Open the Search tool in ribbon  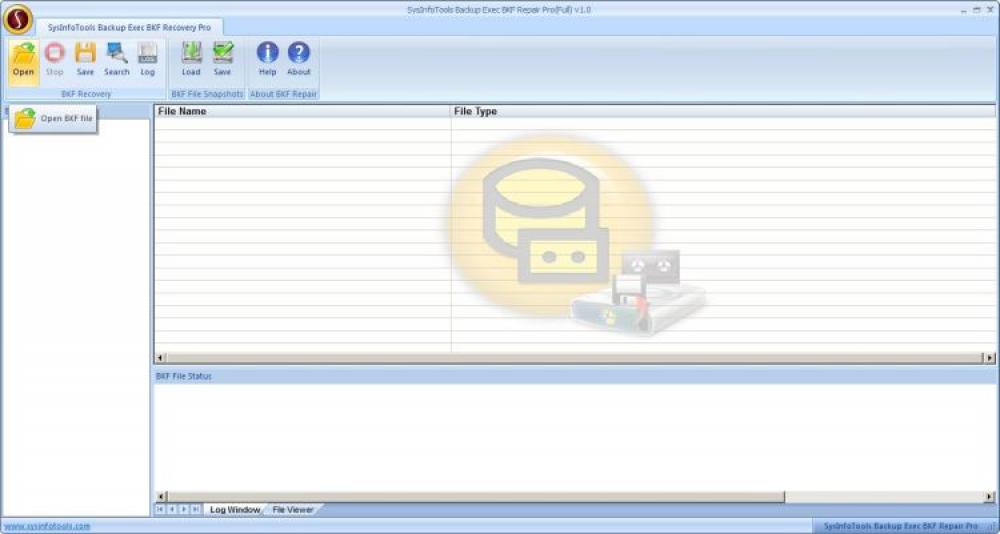click(x=117, y=61)
